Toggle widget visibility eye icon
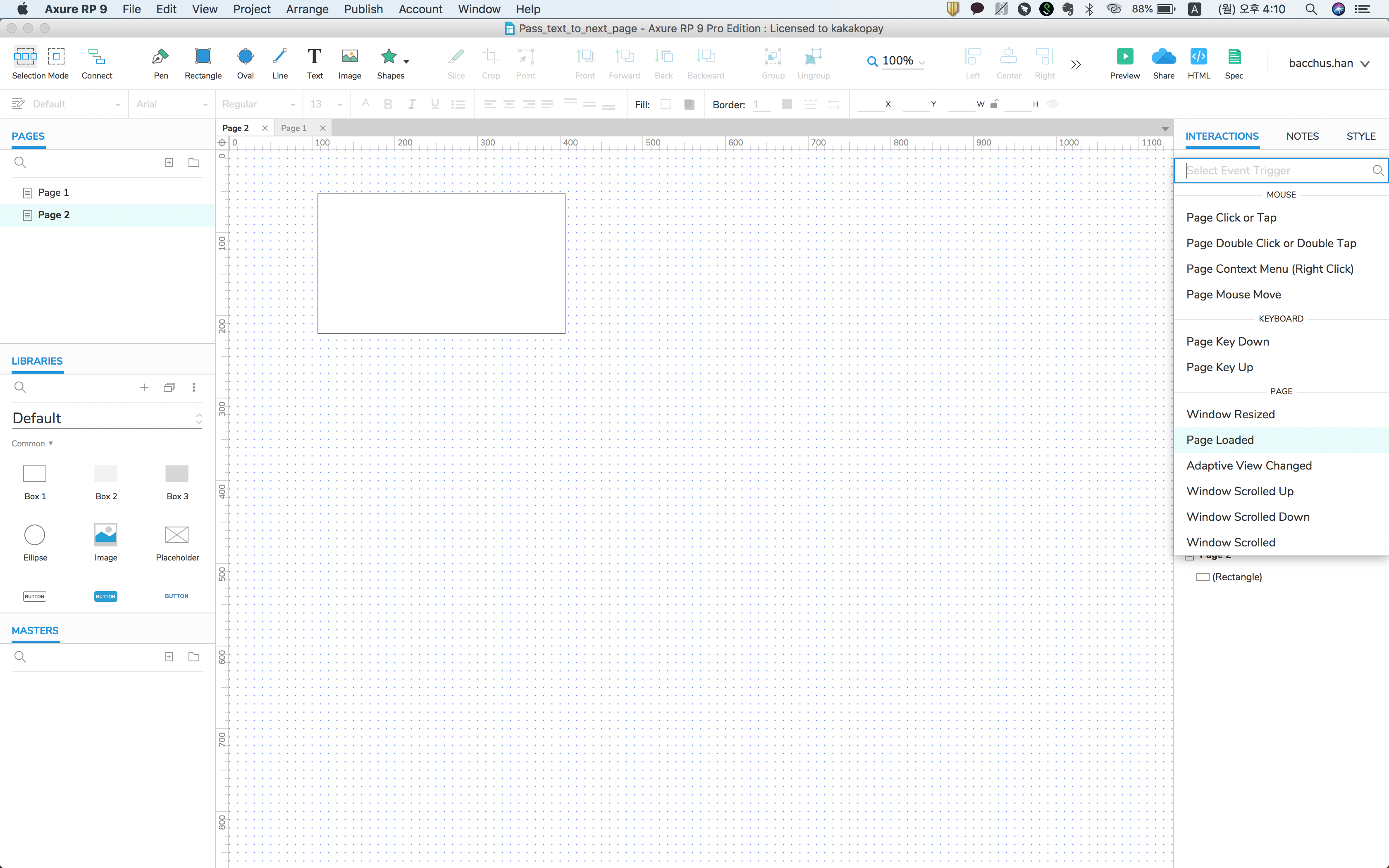 click(x=1052, y=104)
